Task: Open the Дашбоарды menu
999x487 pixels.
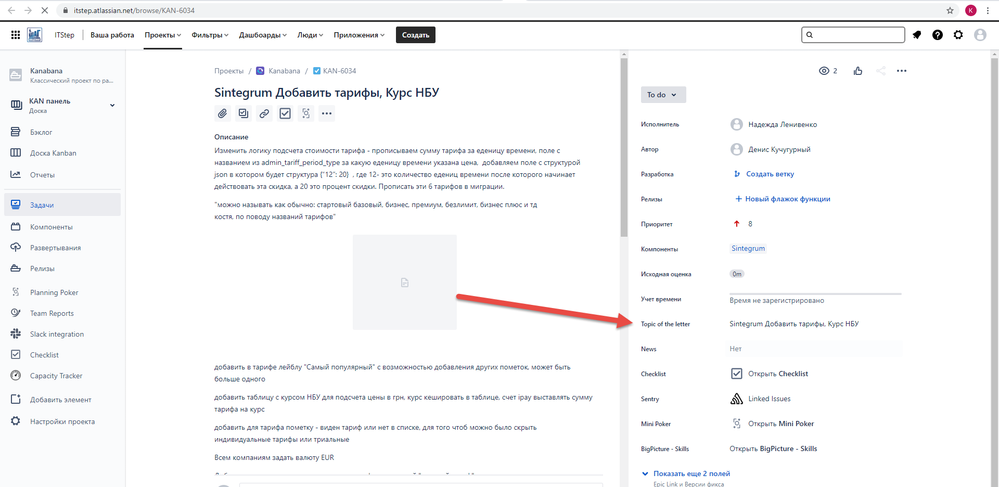Action: click(x=262, y=35)
